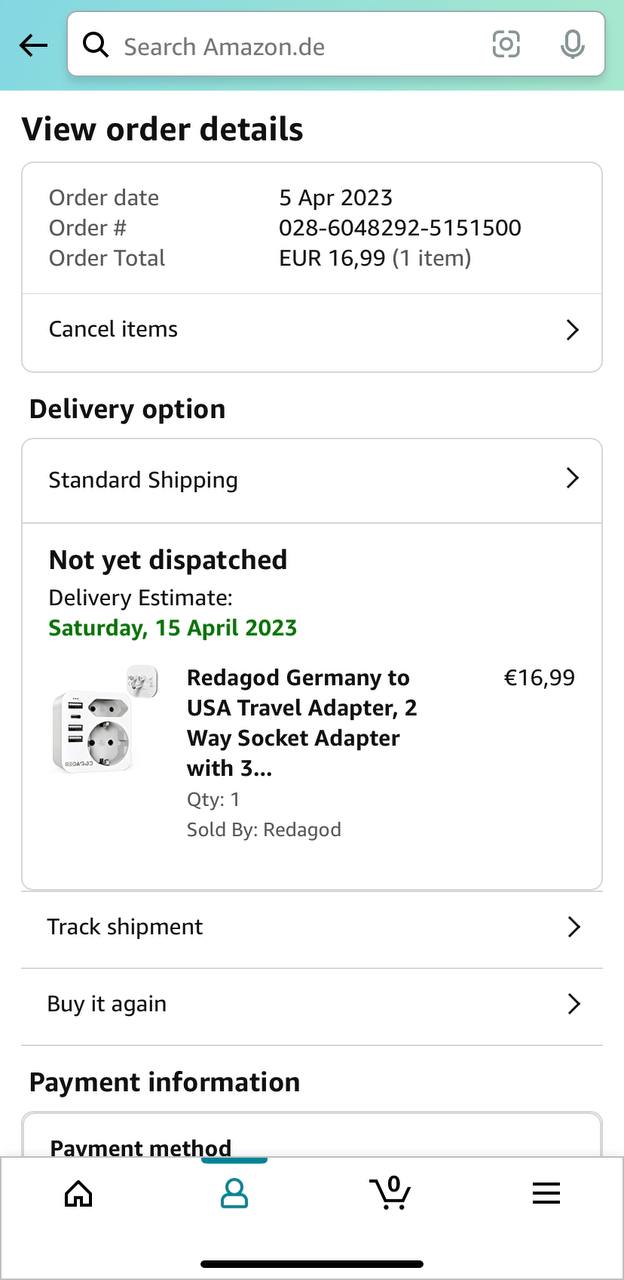Tap the microphone voice search icon

572,45
